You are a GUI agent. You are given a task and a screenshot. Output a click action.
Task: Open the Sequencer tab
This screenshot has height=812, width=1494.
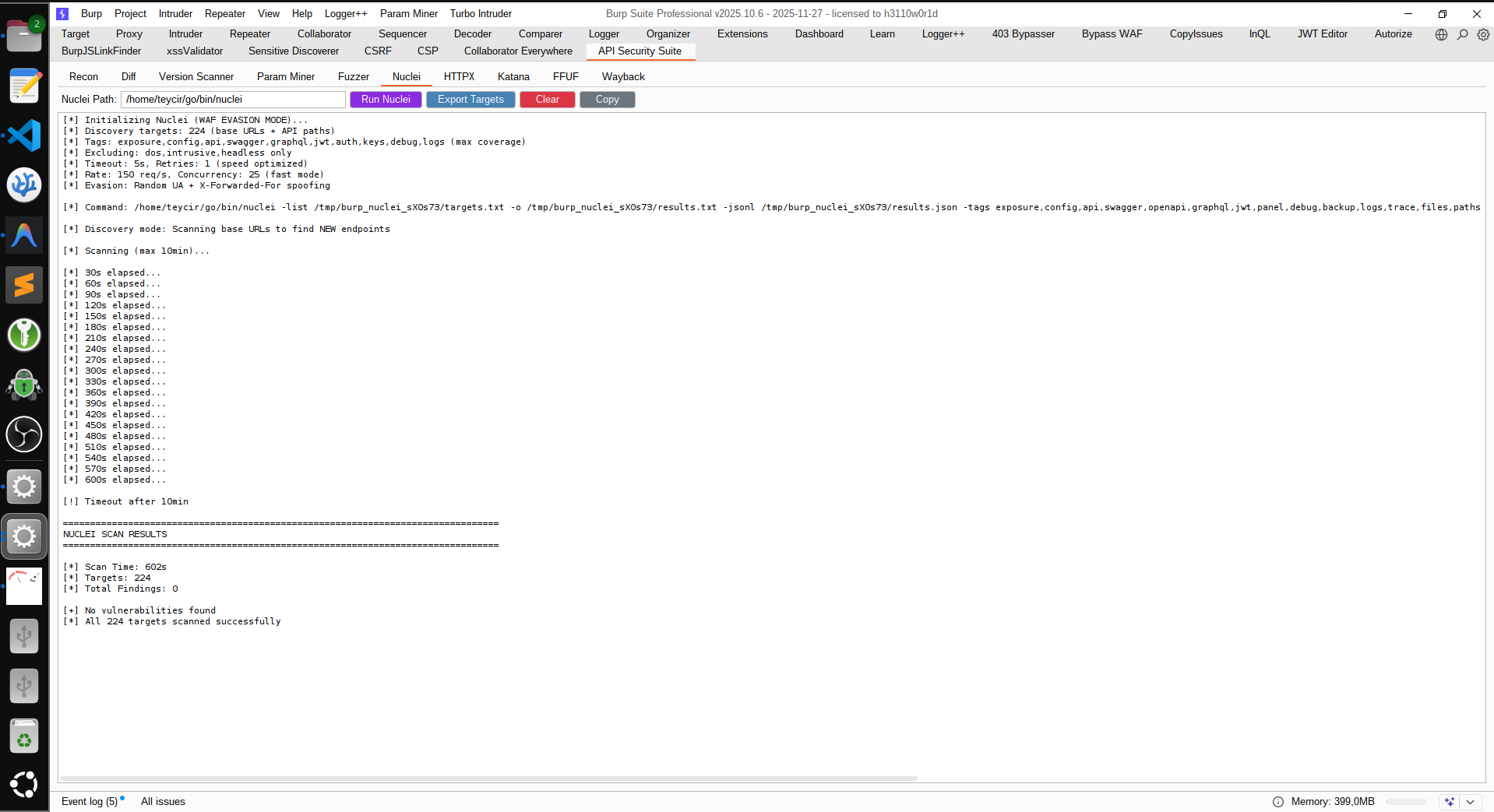[x=403, y=33]
